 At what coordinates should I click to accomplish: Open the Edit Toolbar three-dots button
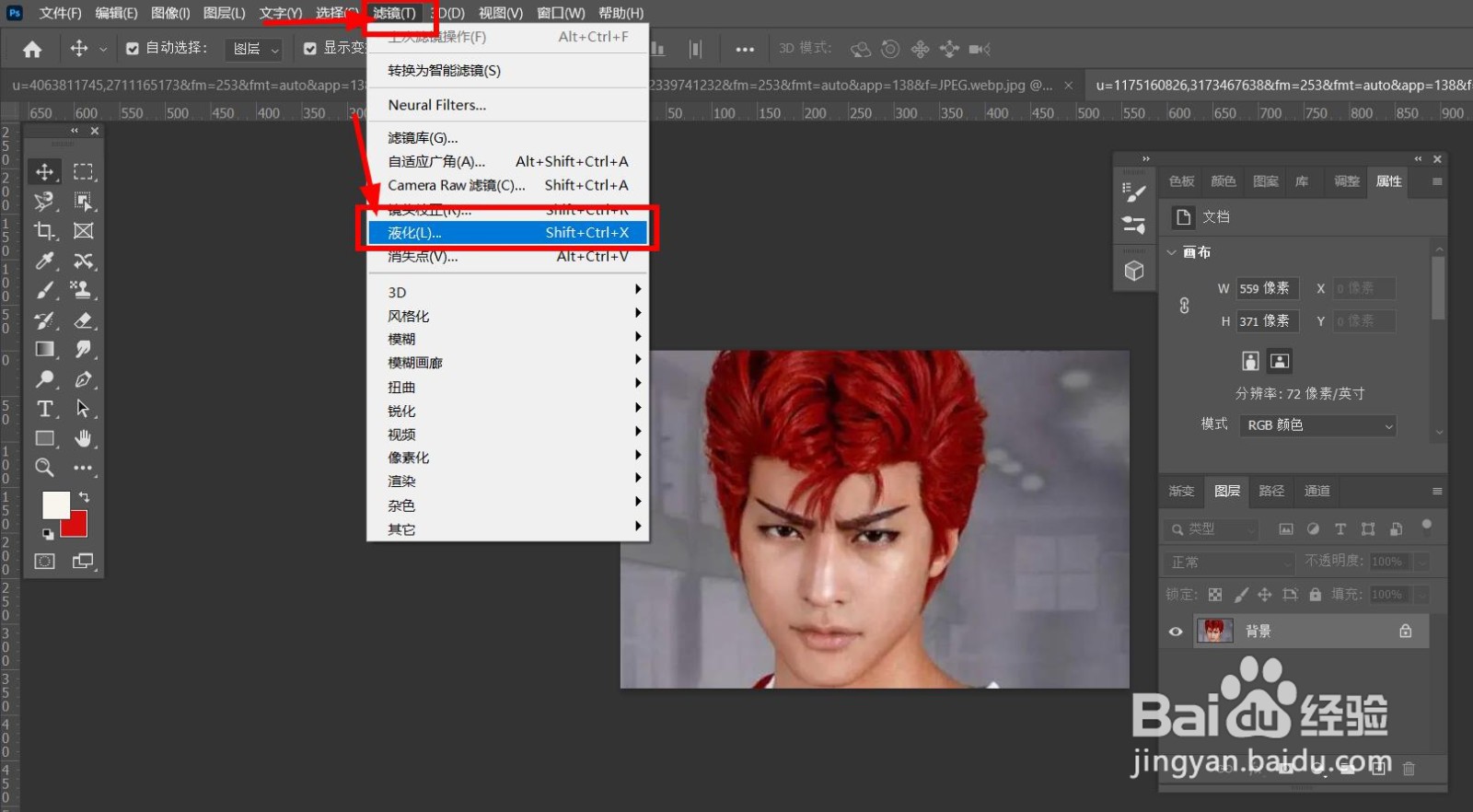pos(83,467)
